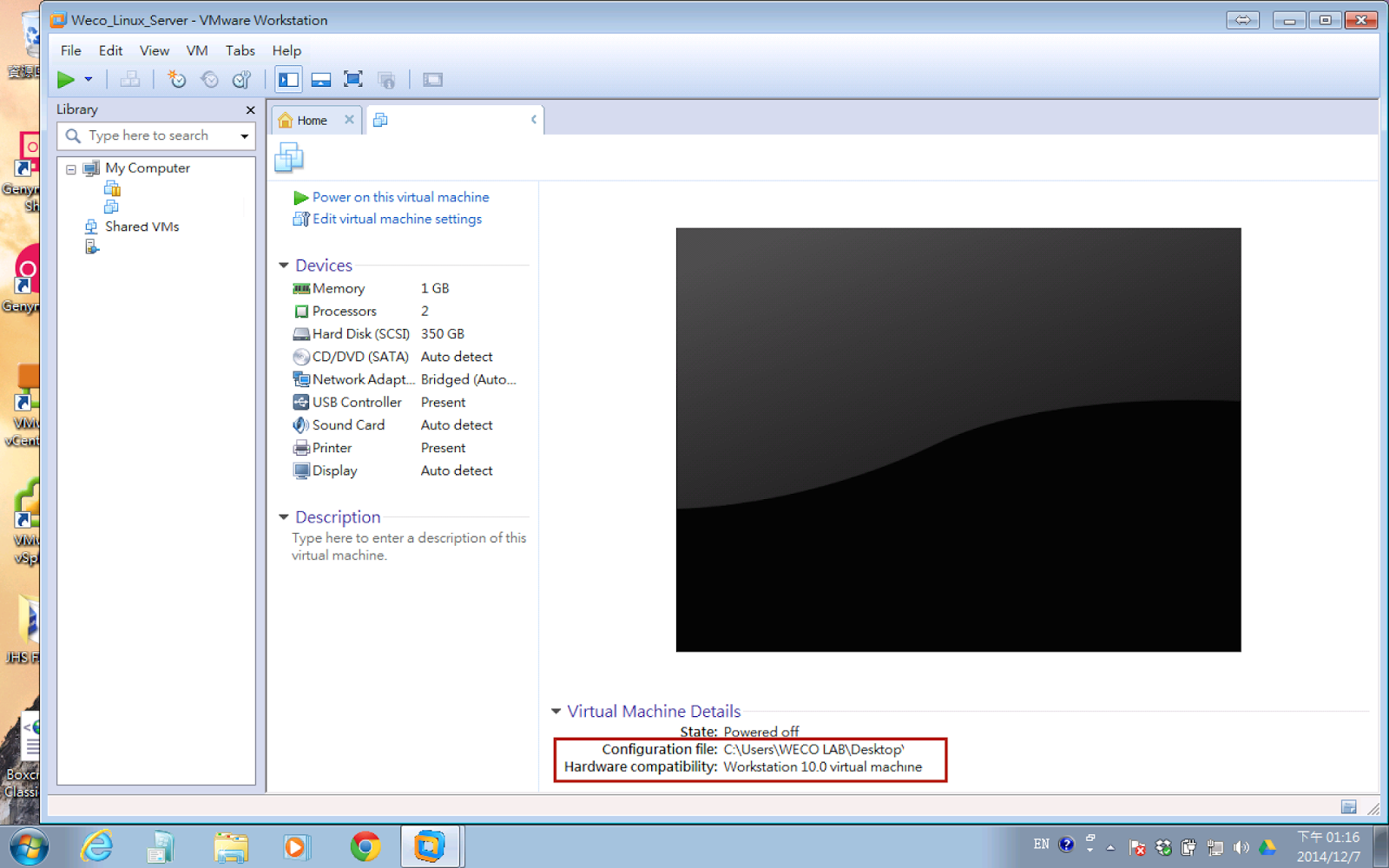Select the Hard Disk (SCSI) device

point(404,333)
